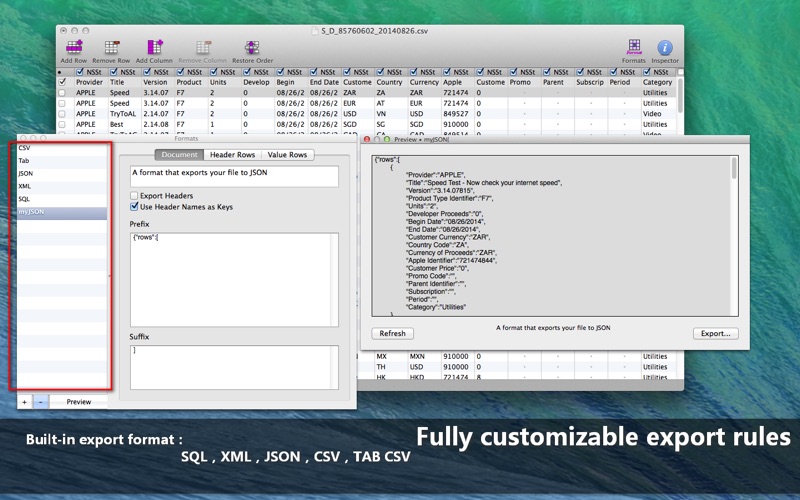This screenshot has width=800, height=500.
Task: Click the Video category cell
Action: point(658,114)
